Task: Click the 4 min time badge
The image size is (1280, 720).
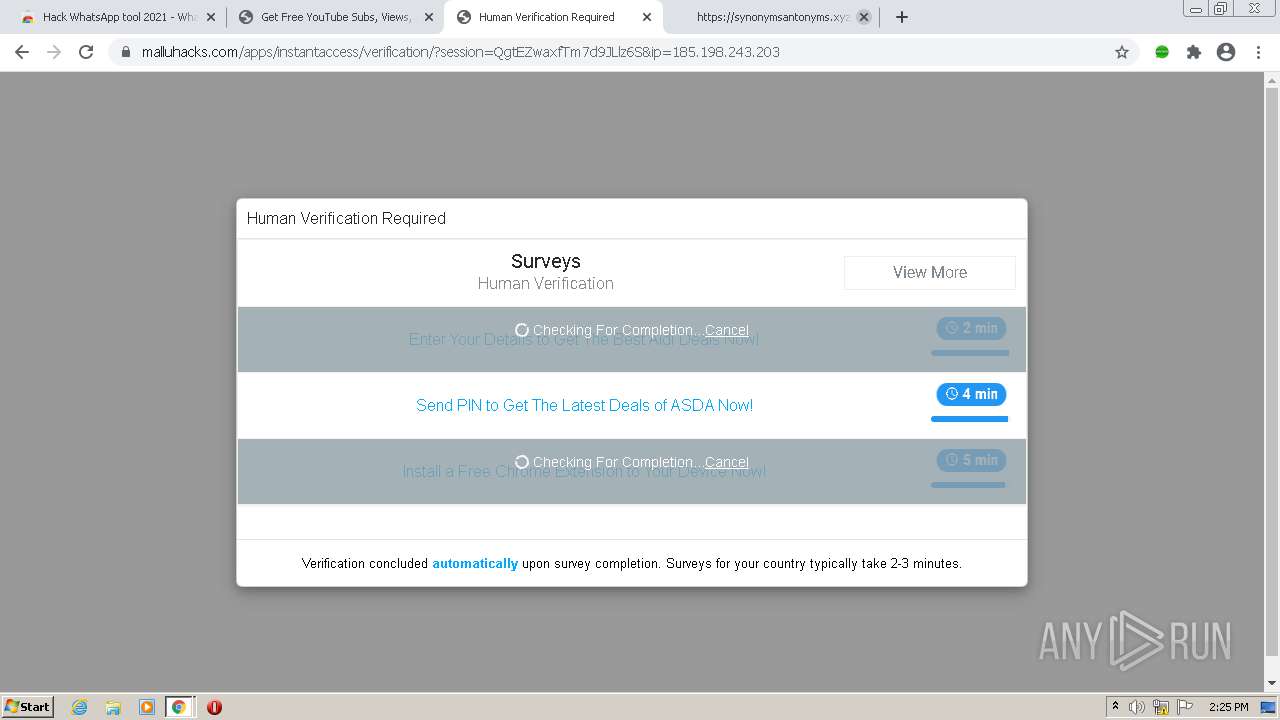Action: point(971,394)
